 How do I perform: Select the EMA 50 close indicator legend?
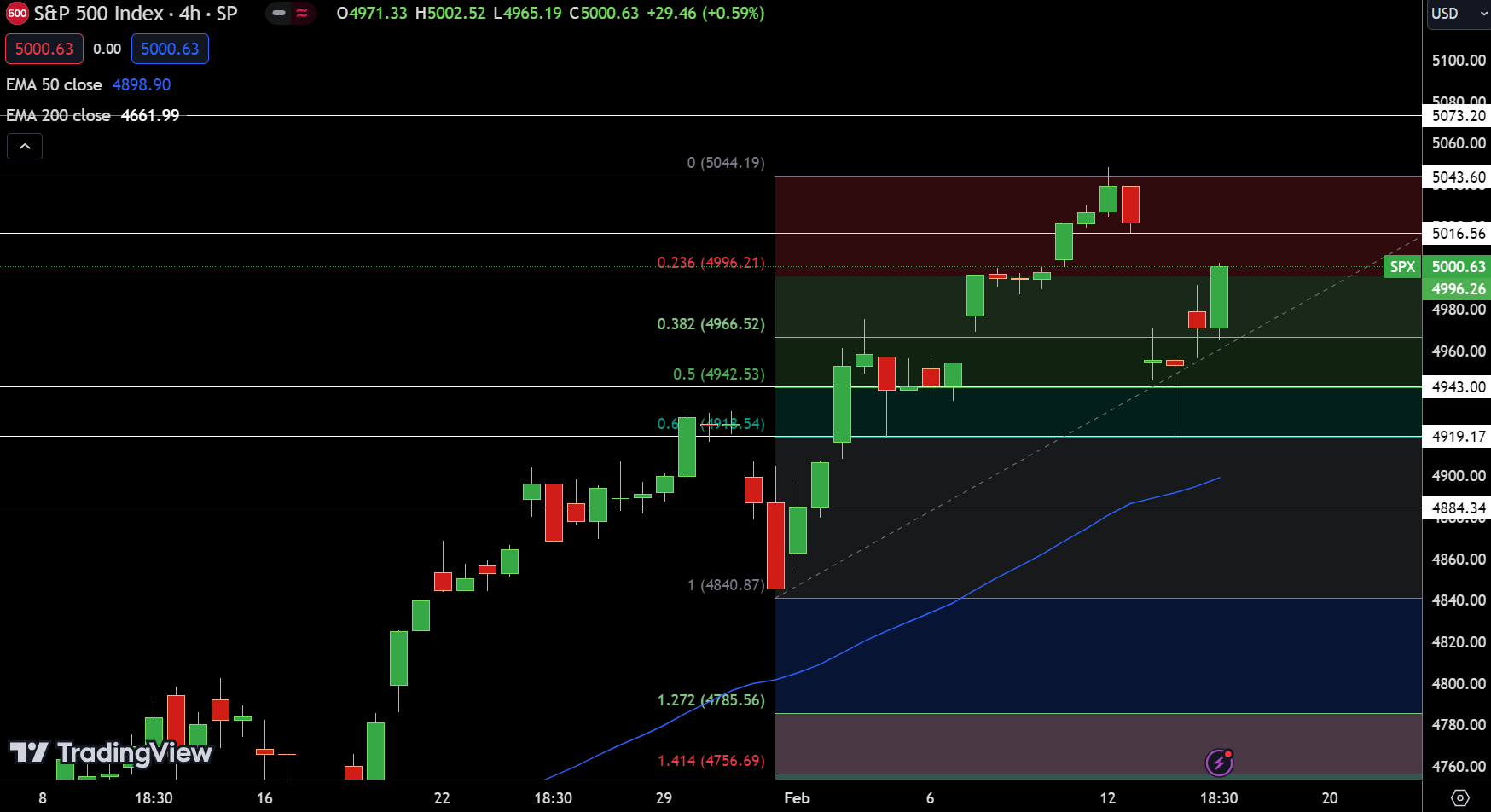click(54, 84)
